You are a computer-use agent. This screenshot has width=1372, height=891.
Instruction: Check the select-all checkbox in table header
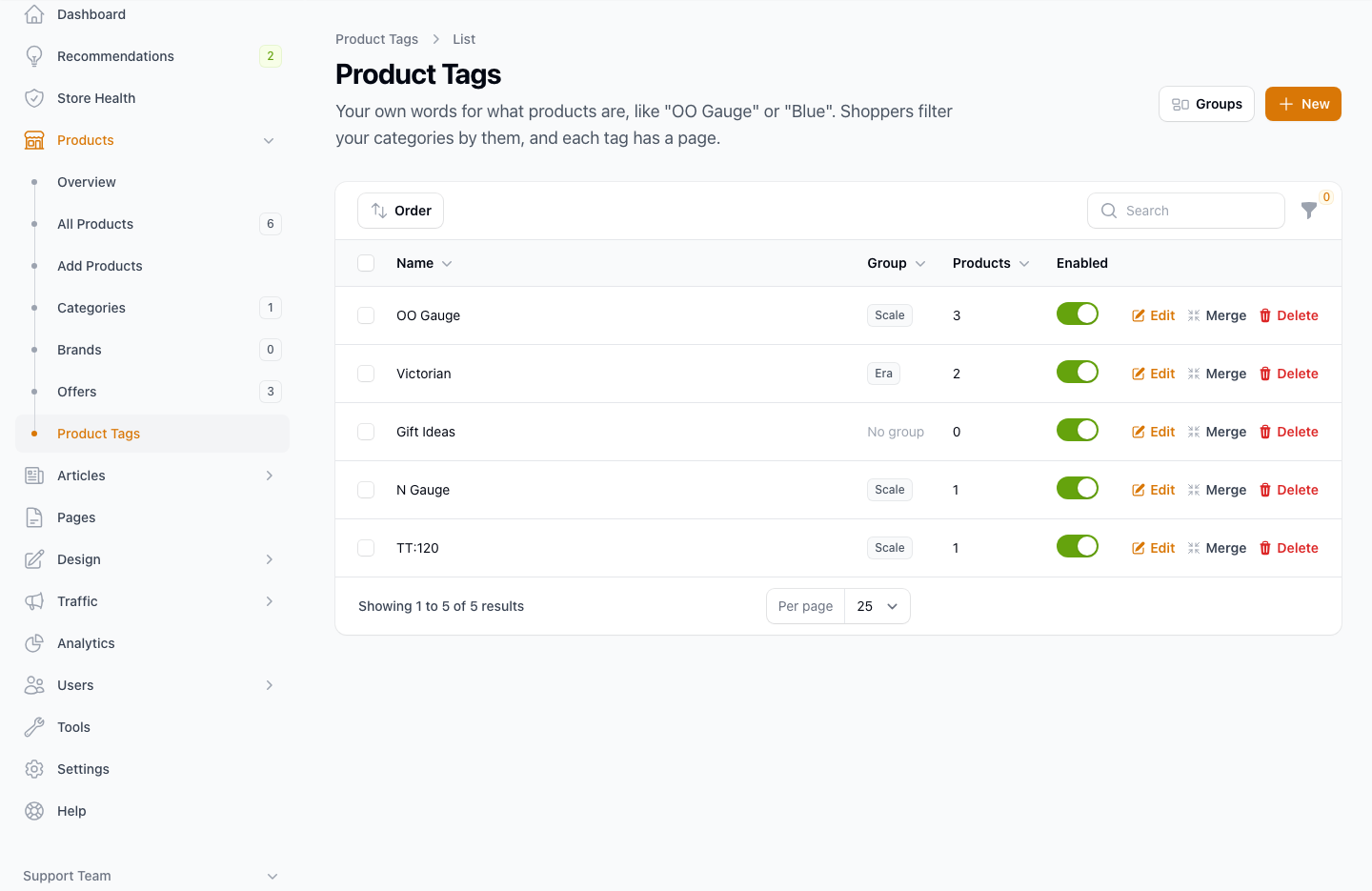[x=366, y=263]
